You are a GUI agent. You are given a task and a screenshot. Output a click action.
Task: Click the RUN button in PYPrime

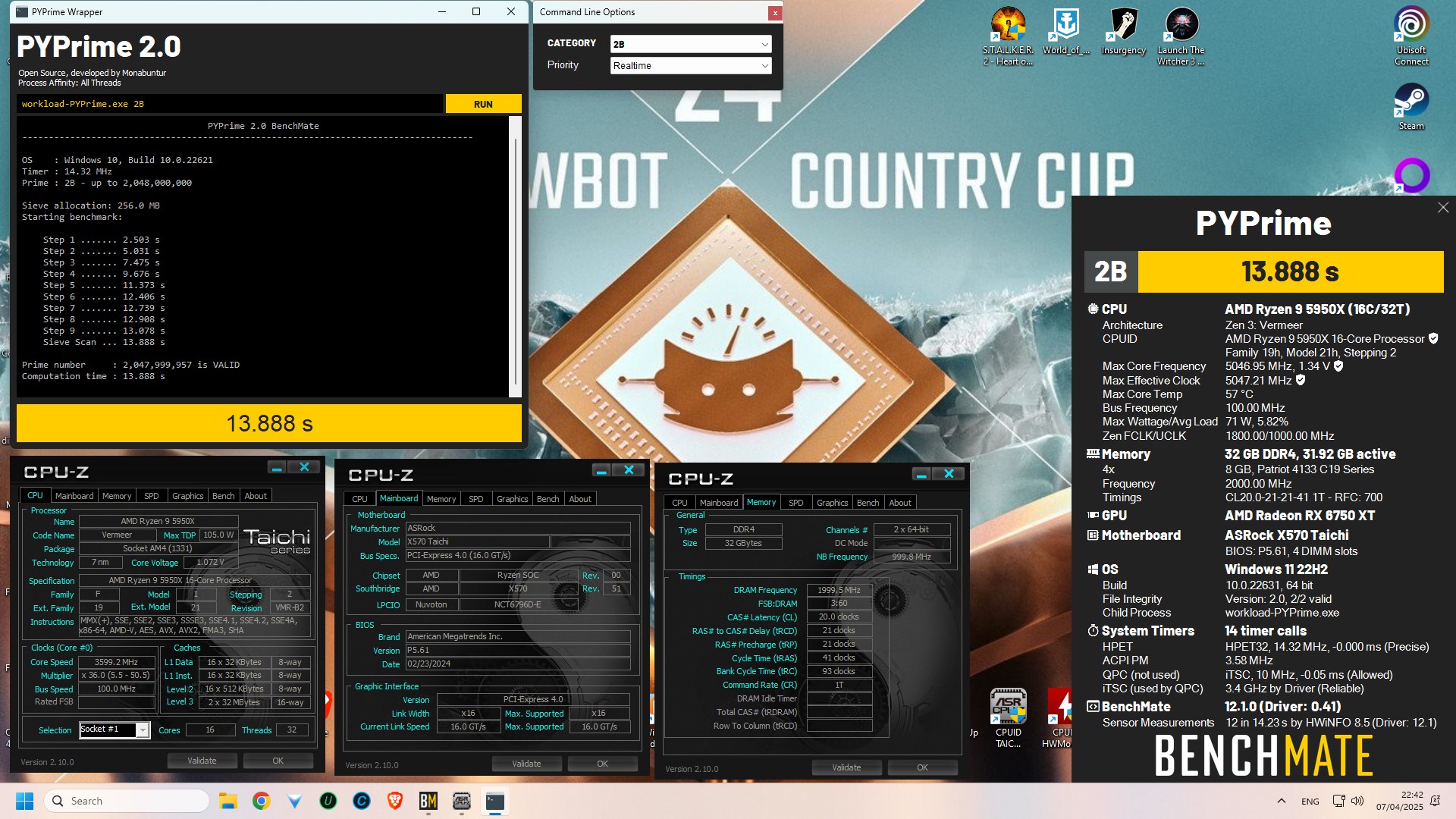pos(483,104)
